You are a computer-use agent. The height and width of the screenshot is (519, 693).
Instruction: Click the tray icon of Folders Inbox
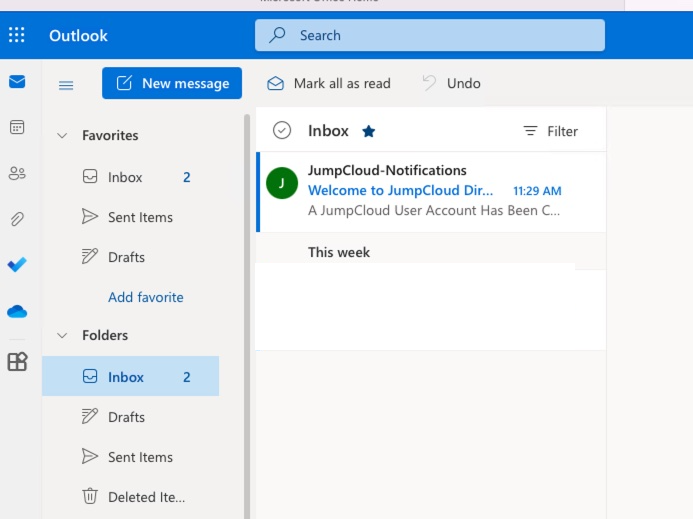[x=90, y=376]
